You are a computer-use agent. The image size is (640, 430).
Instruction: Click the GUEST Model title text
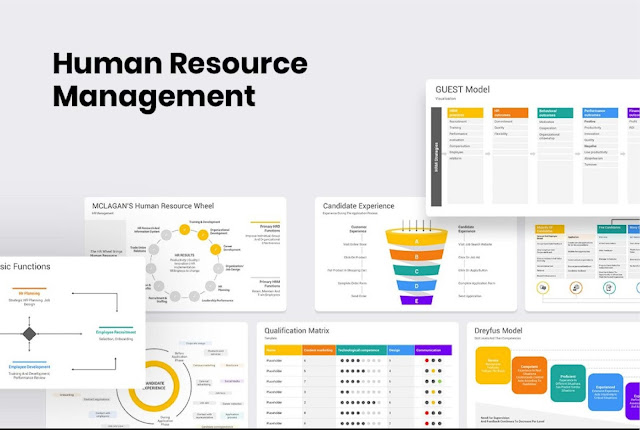(462, 89)
